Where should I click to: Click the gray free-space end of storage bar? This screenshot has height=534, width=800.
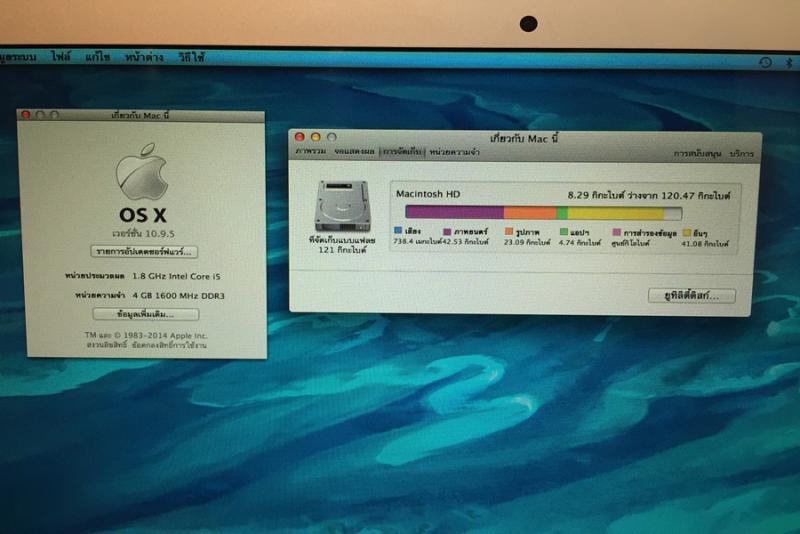coord(673,213)
